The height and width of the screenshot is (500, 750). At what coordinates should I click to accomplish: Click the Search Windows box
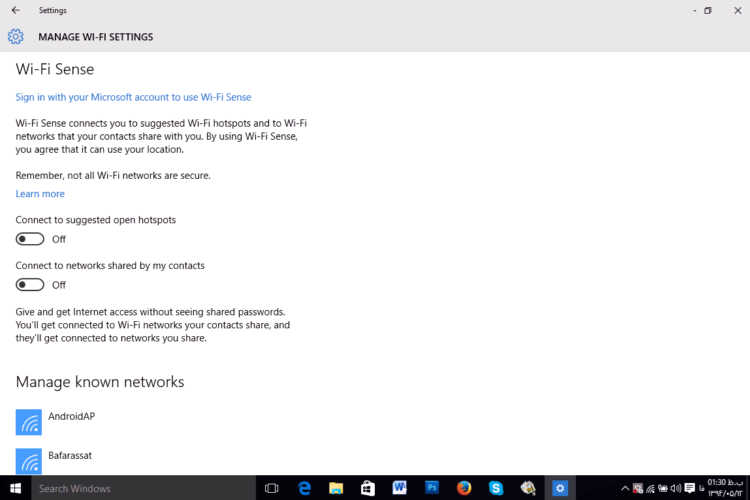pyautogui.click(x=143, y=488)
